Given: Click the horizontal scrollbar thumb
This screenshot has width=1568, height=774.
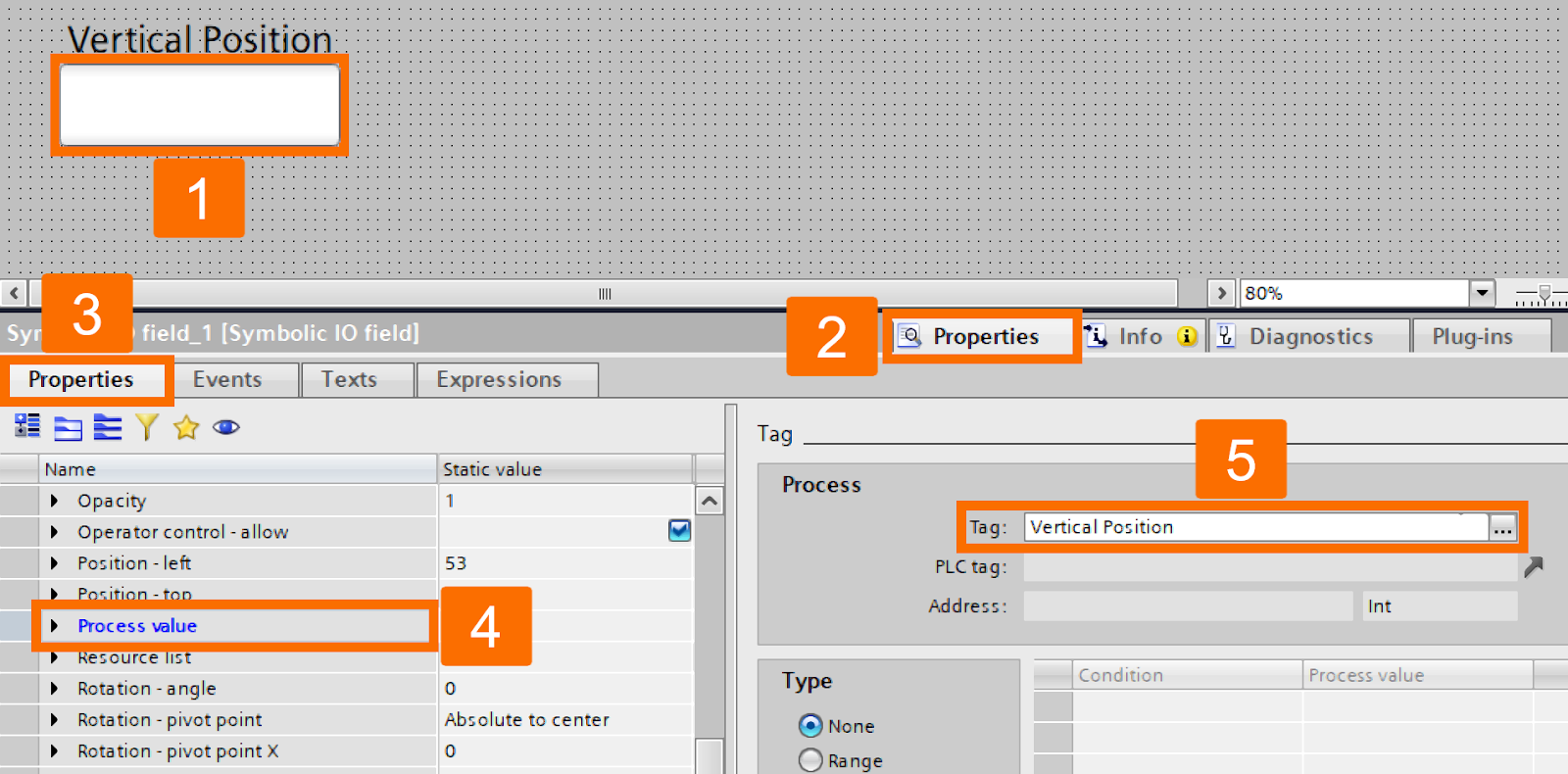Looking at the screenshot, I should point(604,293).
